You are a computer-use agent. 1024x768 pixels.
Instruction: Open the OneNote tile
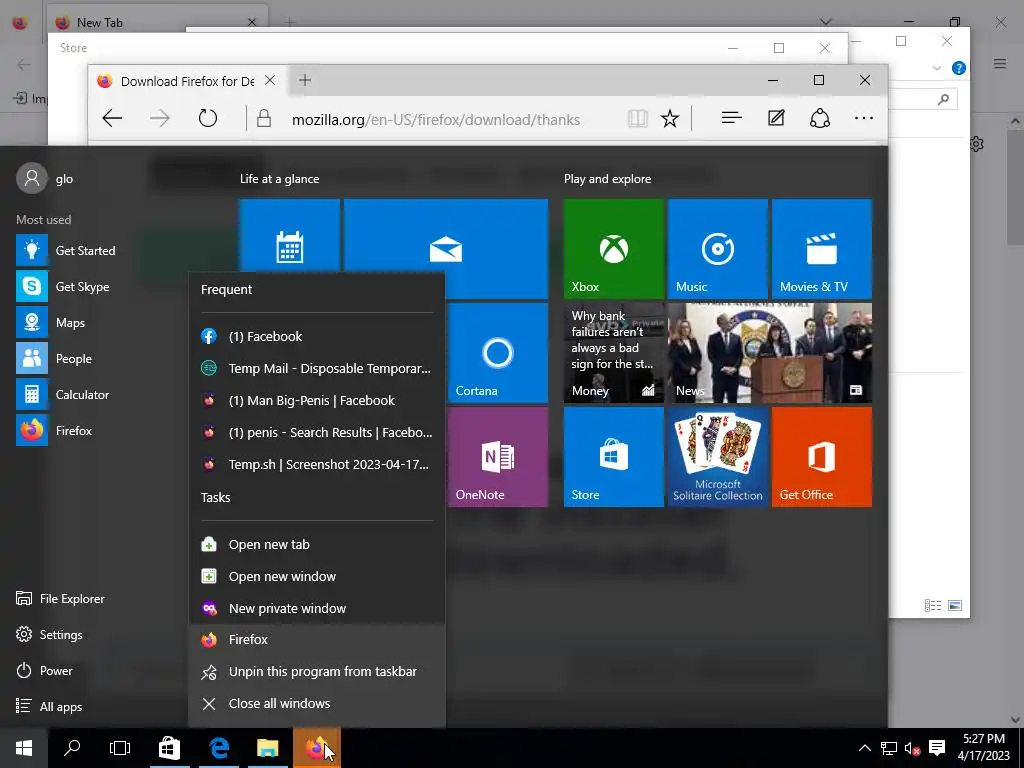(x=498, y=456)
